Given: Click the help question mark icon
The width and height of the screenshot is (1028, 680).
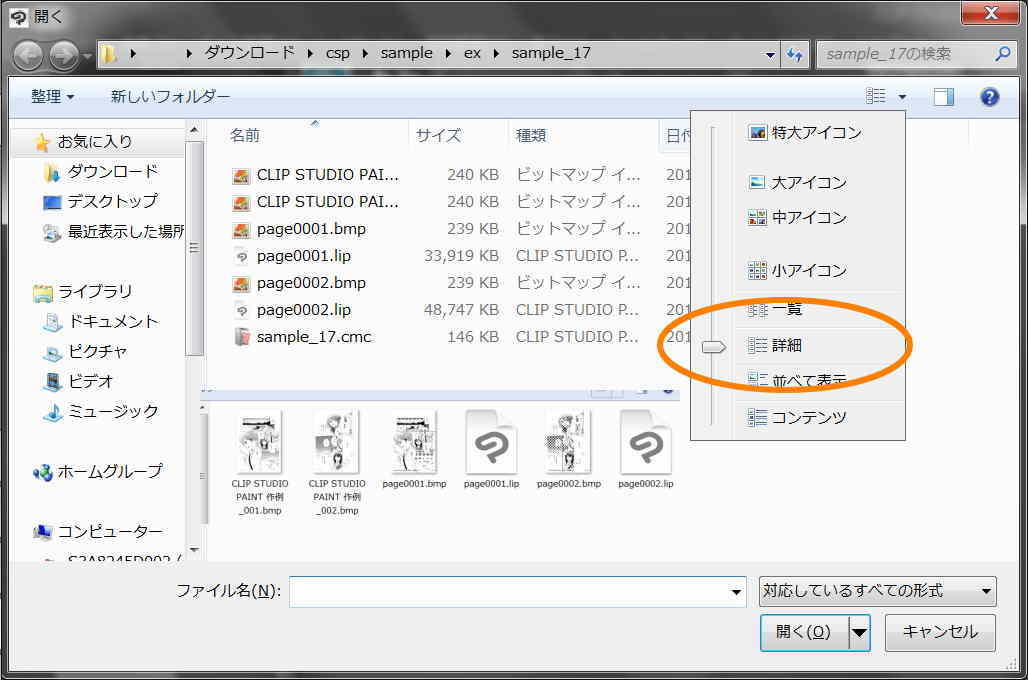Looking at the screenshot, I should click(x=989, y=97).
